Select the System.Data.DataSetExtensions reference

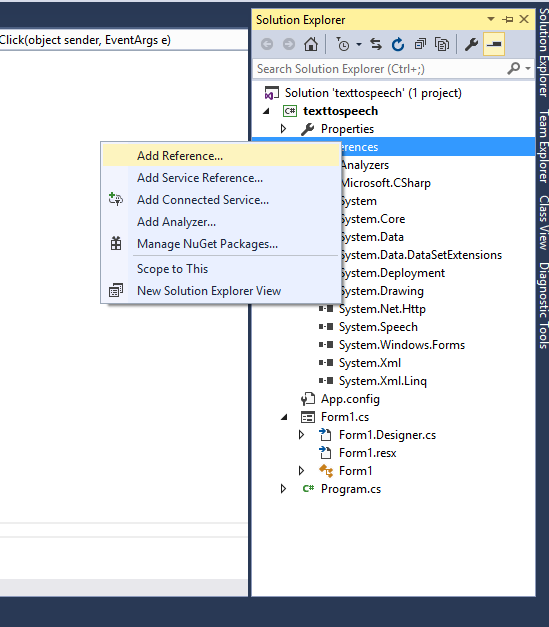coord(421,255)
